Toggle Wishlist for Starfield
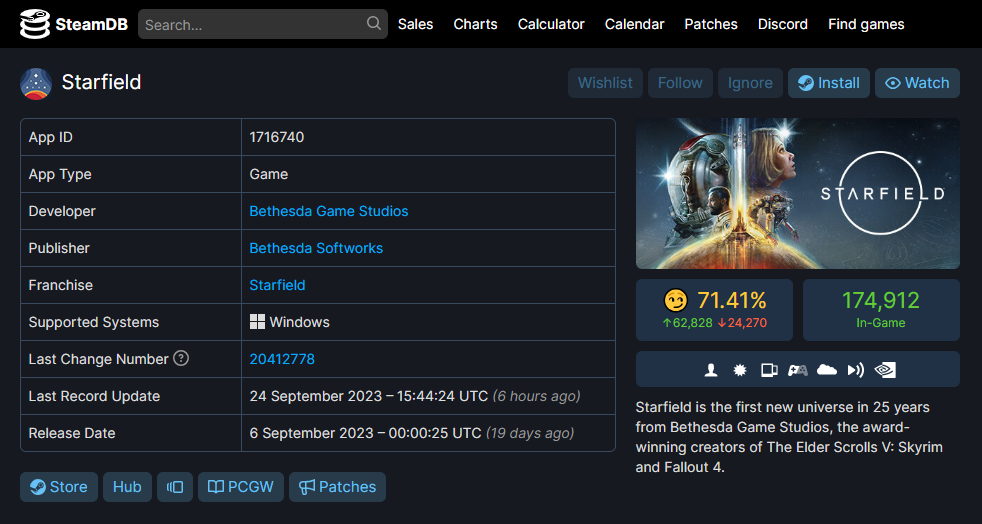The height and width of the screenshot is (524, 982). [605, 83]
